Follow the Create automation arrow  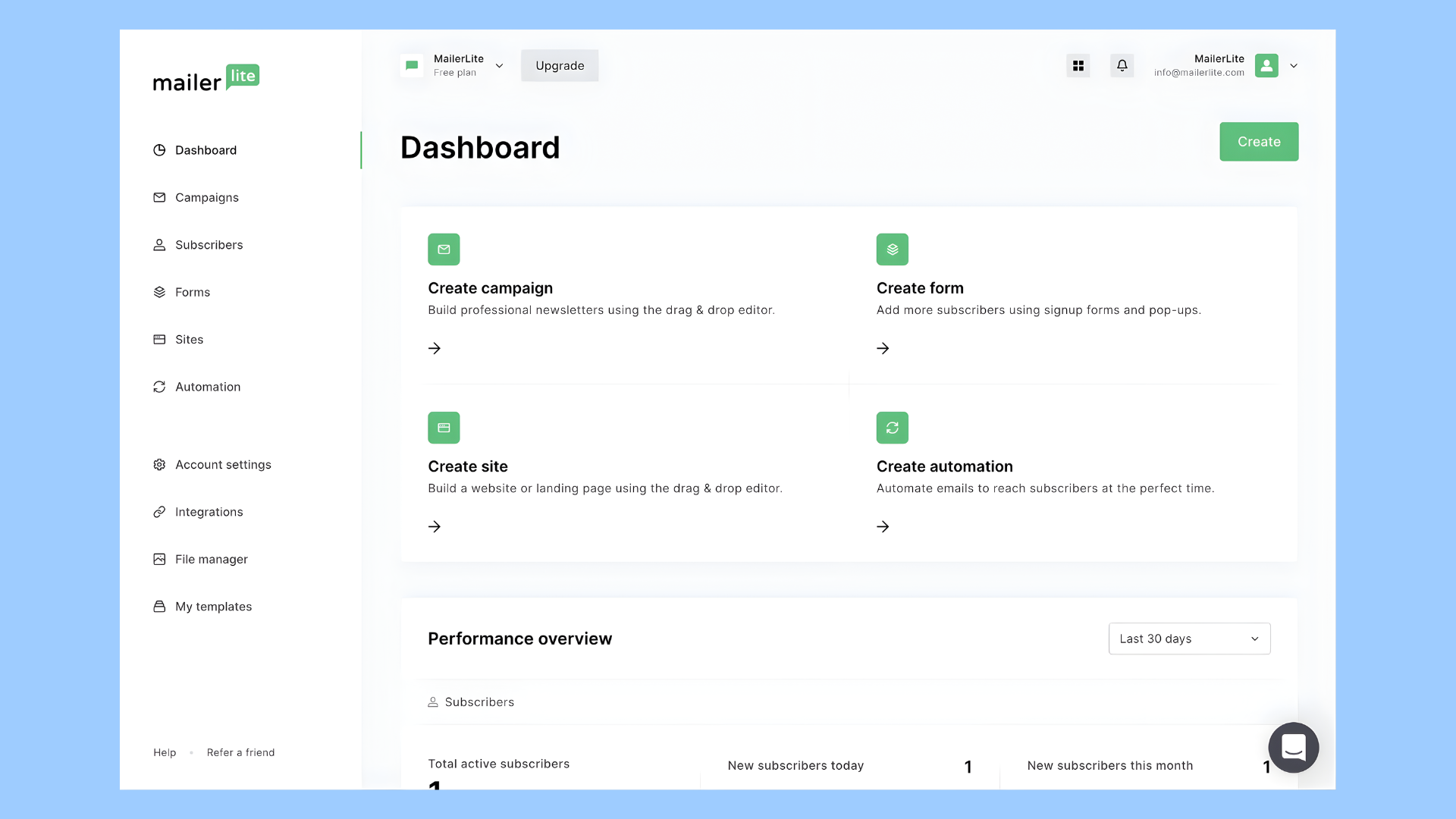pyautogui.click(x=883, y=526)
